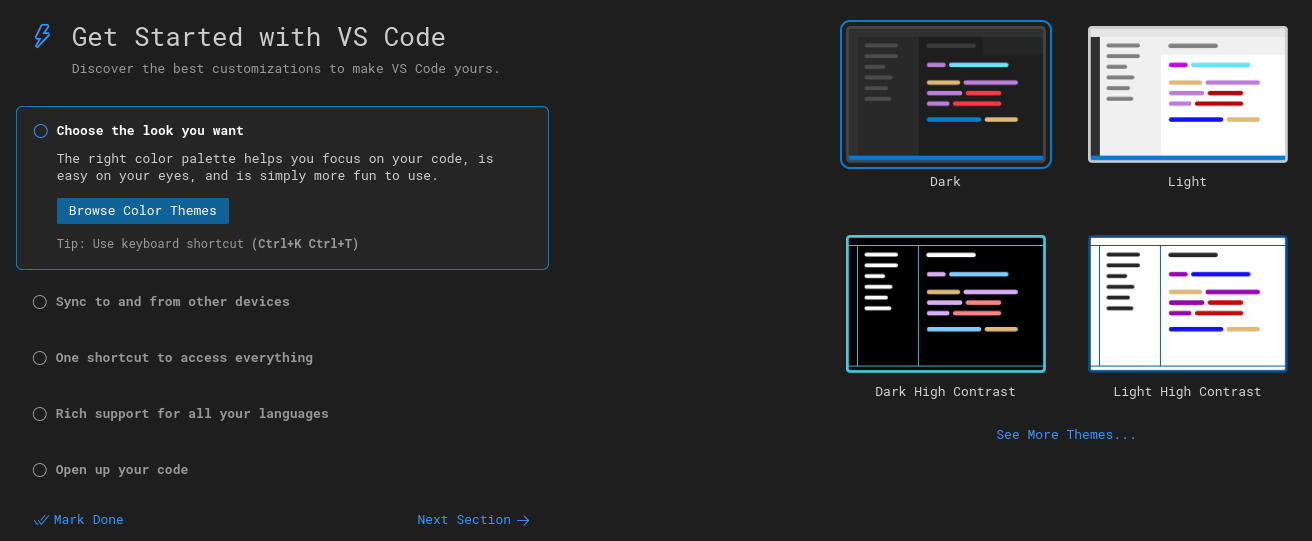Viewport: 1312px width, 541px height.
Task: Expand 'One shortcut to access everything' step
Action: click(x=184, y=358)
